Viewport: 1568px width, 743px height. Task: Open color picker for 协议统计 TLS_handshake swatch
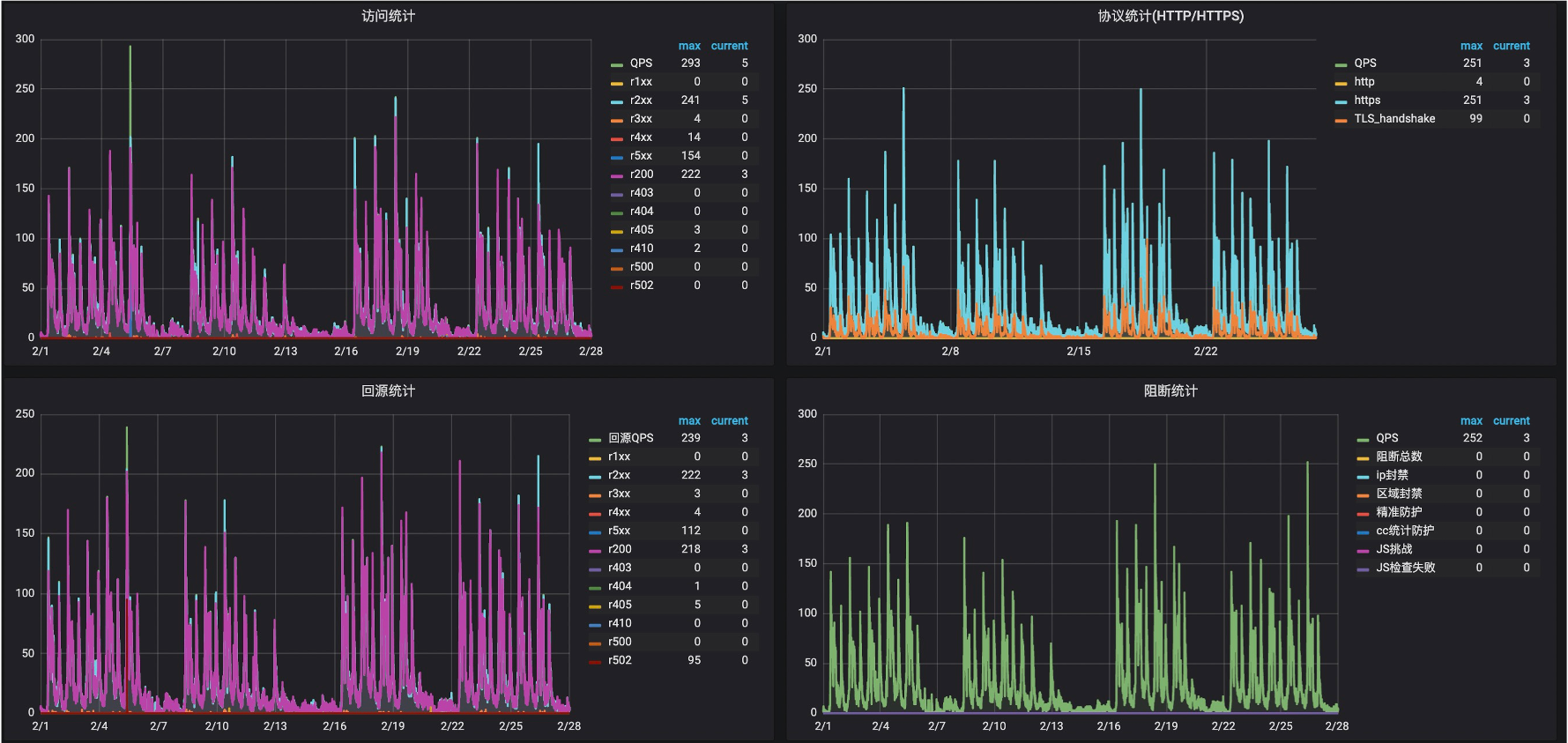pyautogui.click(x=1341, y=121)
